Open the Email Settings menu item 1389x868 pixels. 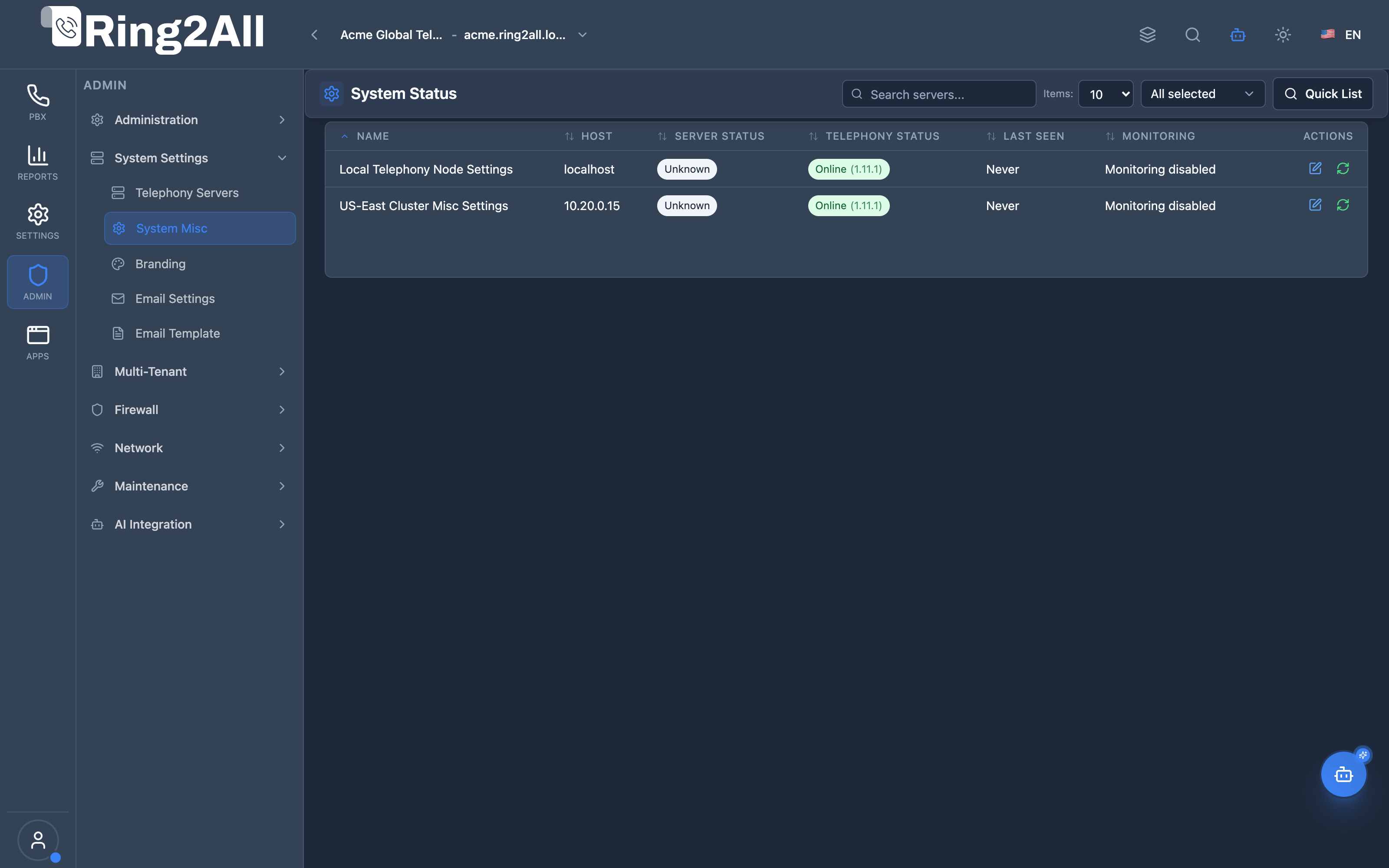tap(200, 299)
